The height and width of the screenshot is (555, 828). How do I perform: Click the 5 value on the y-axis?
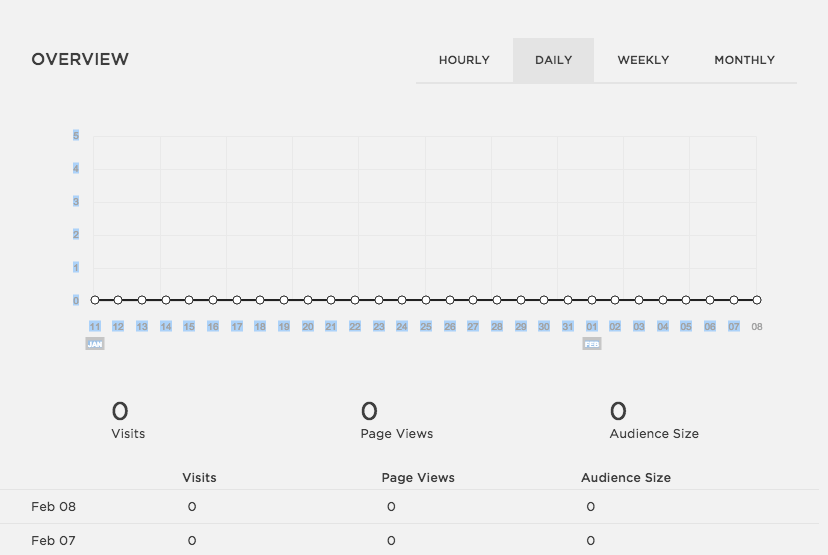point(76,135)
